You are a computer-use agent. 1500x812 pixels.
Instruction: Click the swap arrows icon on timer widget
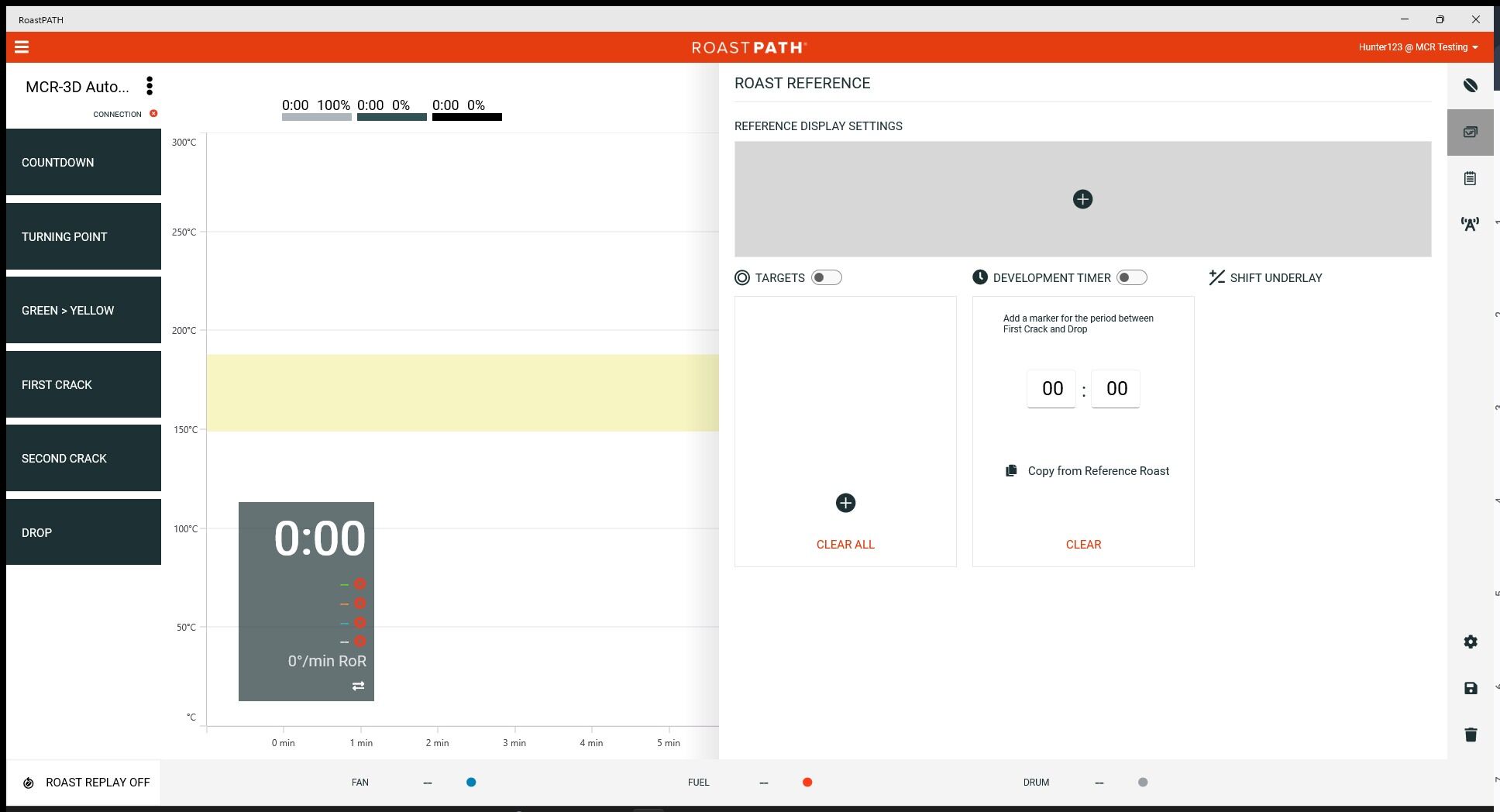pyautogui.click(x=358, y=686)
